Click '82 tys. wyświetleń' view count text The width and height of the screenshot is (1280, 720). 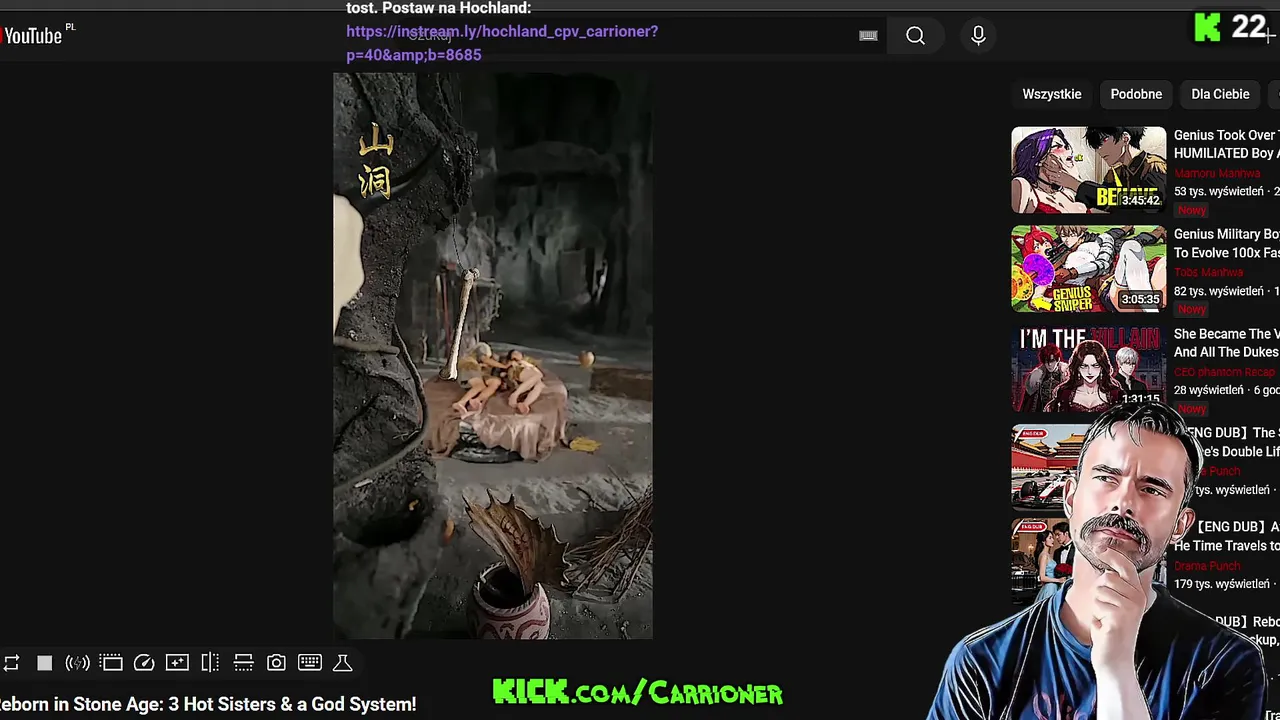[1219, 291]
